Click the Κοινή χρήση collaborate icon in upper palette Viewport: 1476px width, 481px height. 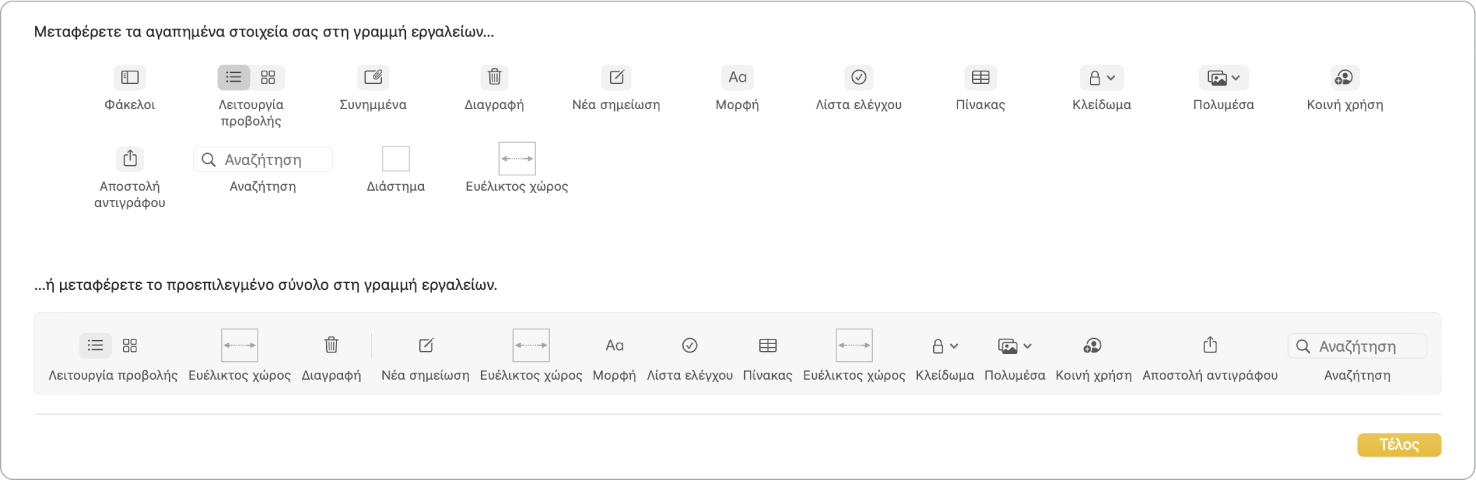[1345, 77]
